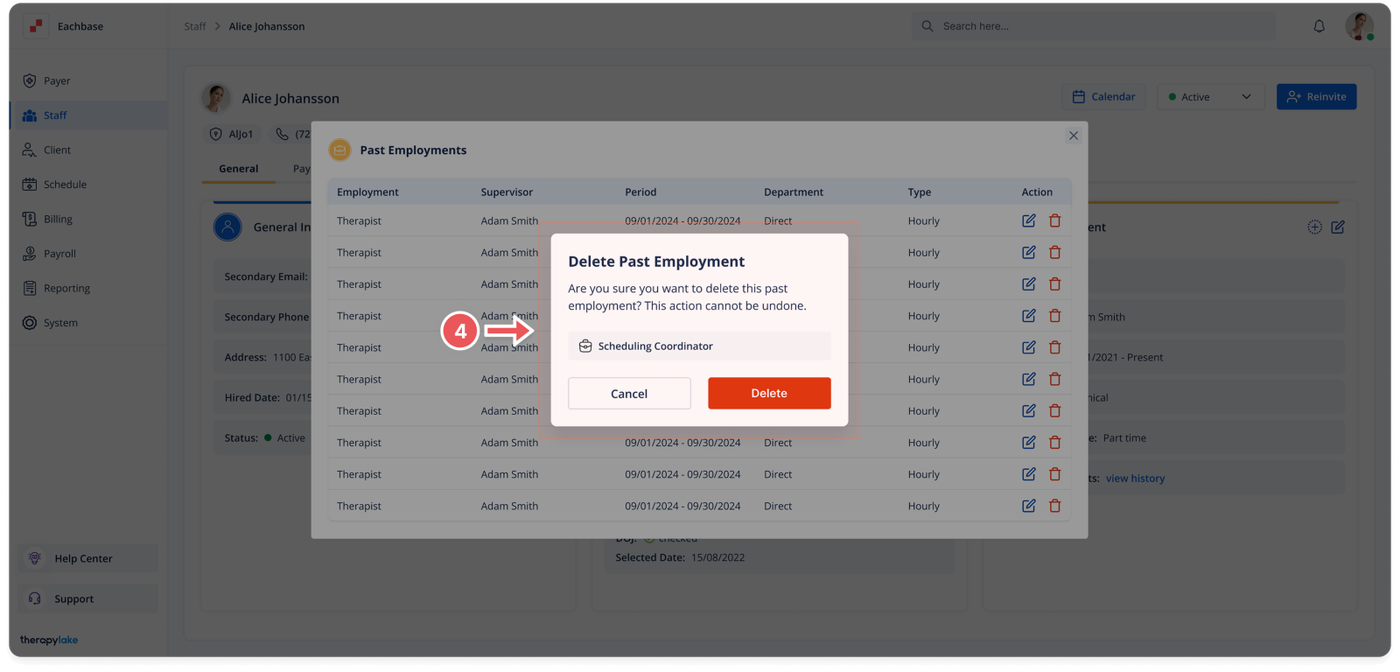This screenshot has width=1400, height=672.
Task: Close the Past Employments modal
Action: pos(1073,136)
